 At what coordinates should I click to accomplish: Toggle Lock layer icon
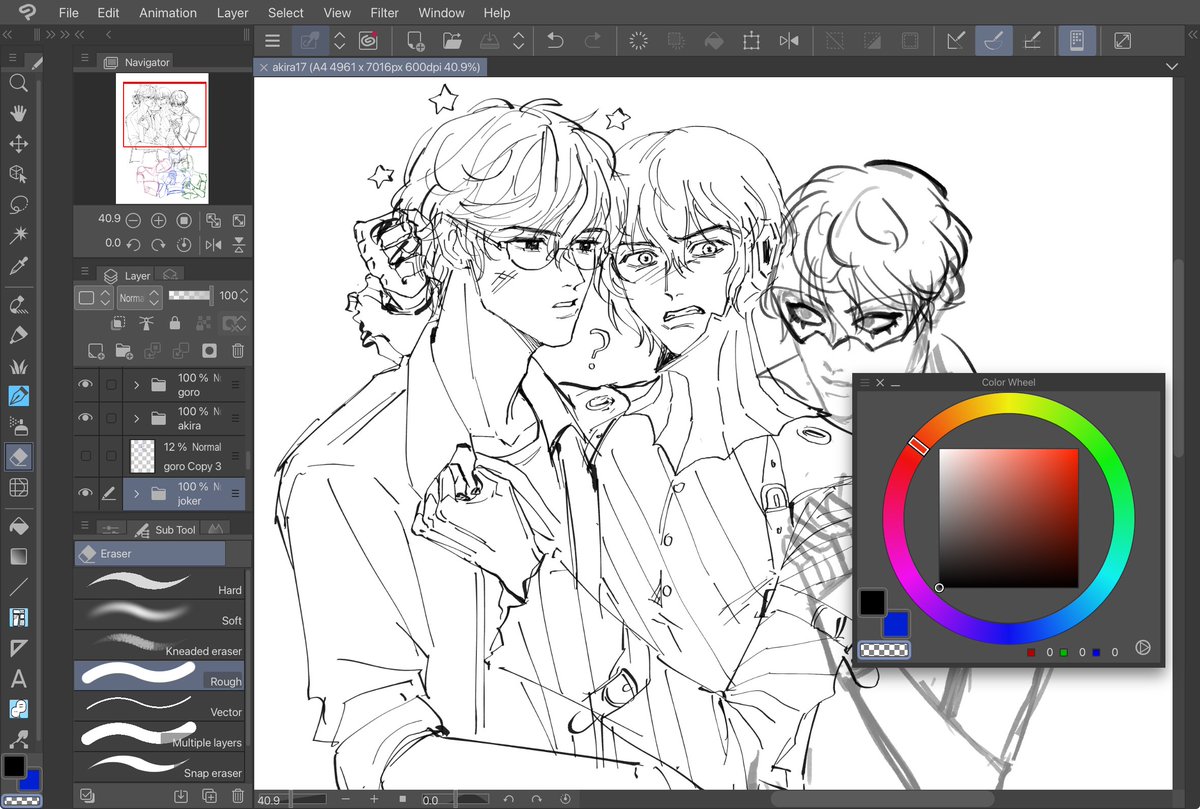coord(175,323)
